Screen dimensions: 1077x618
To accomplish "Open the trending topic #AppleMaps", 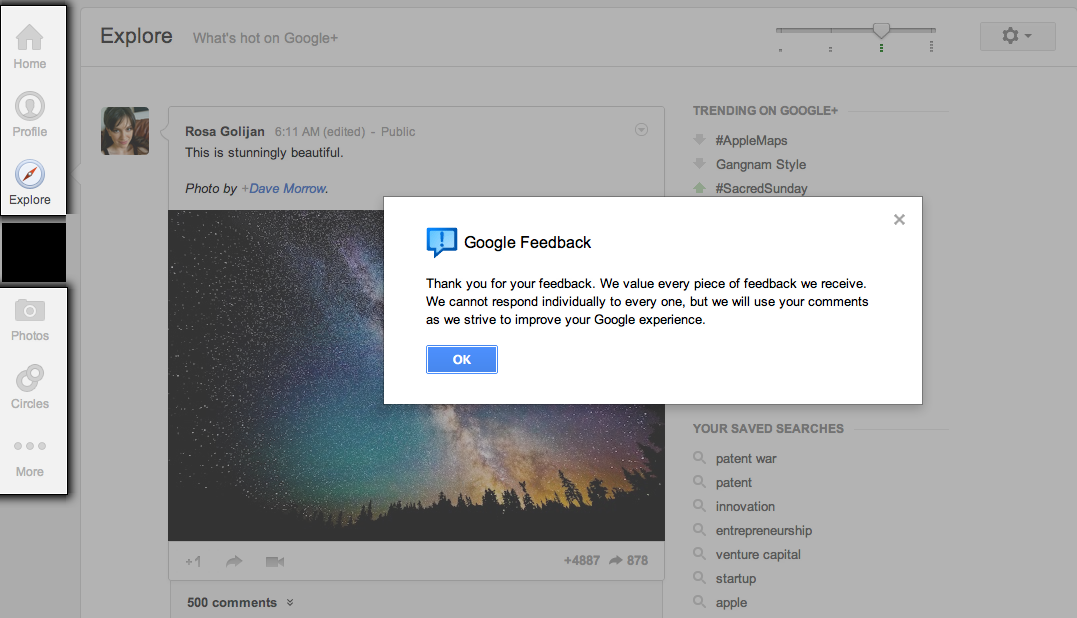I will pyautogui.click(x=751, y=140).
